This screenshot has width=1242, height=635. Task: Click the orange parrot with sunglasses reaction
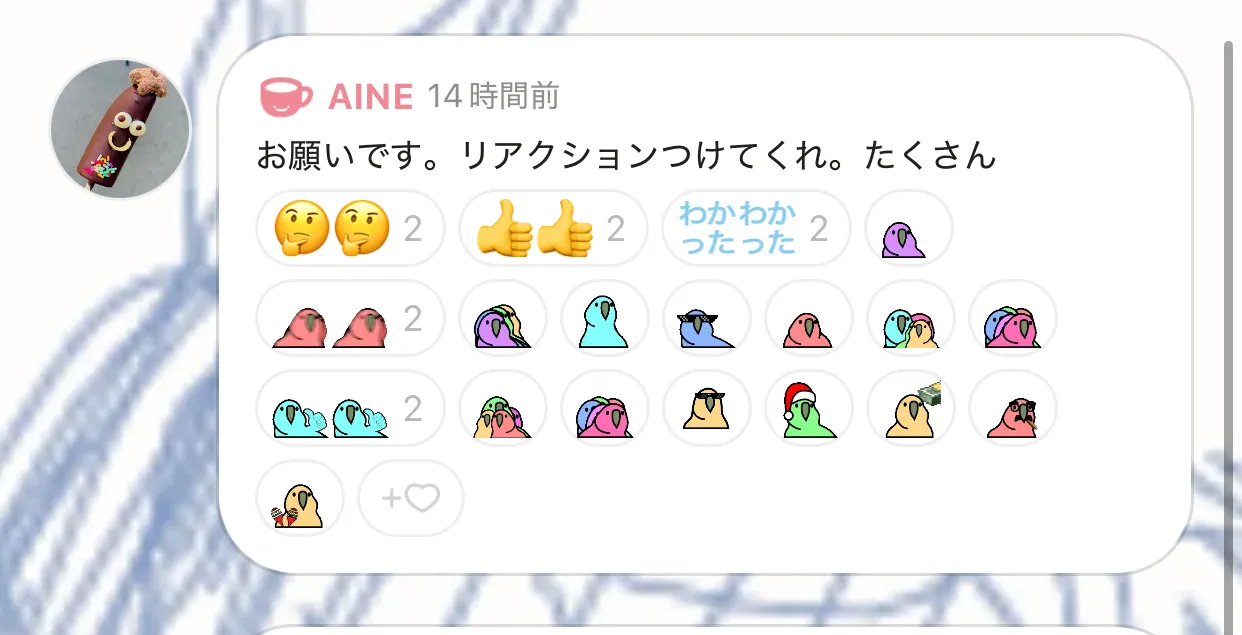[x=706, y=408]
